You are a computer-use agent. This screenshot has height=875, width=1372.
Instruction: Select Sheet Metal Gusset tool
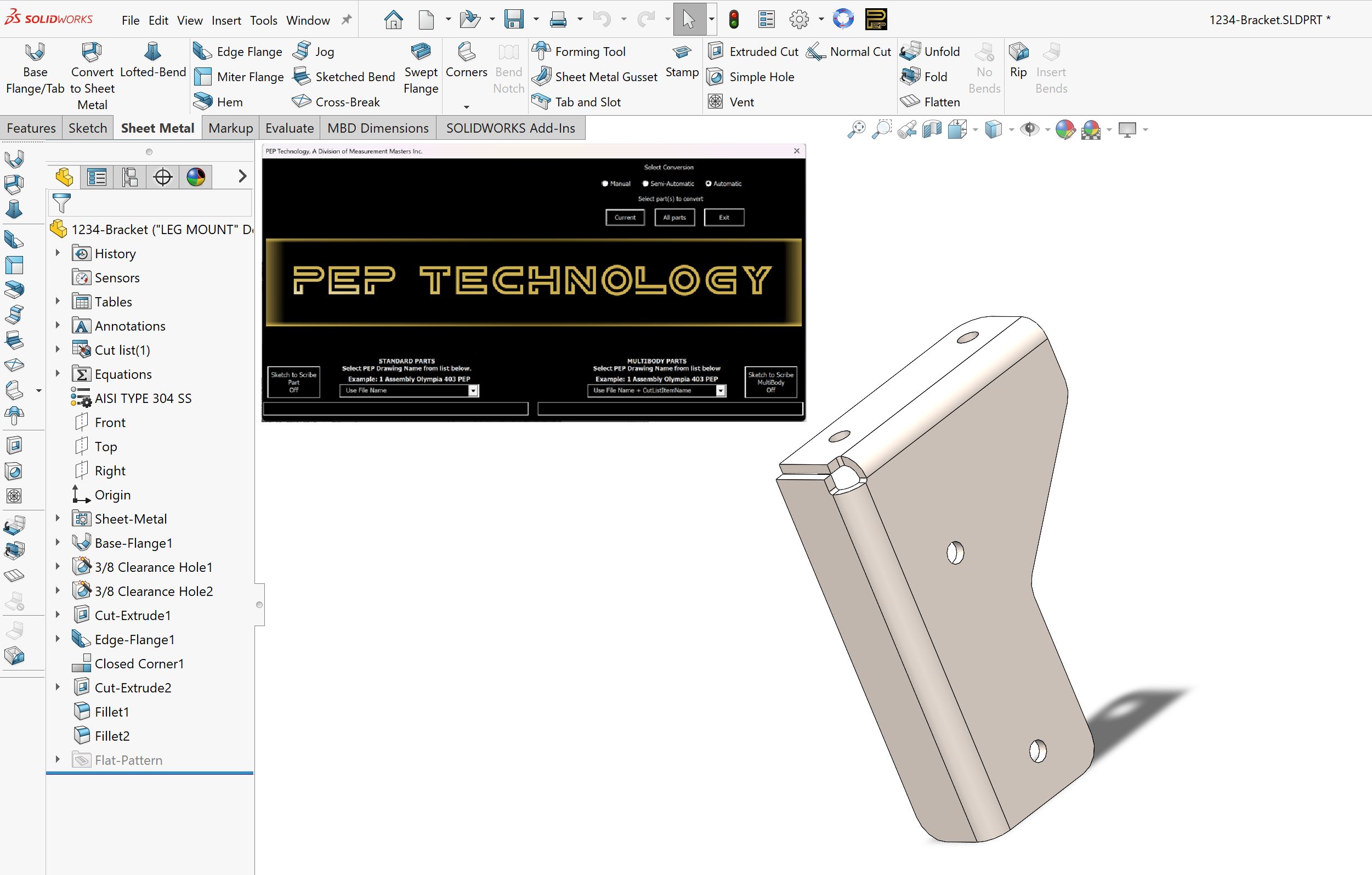click(595, 77)
